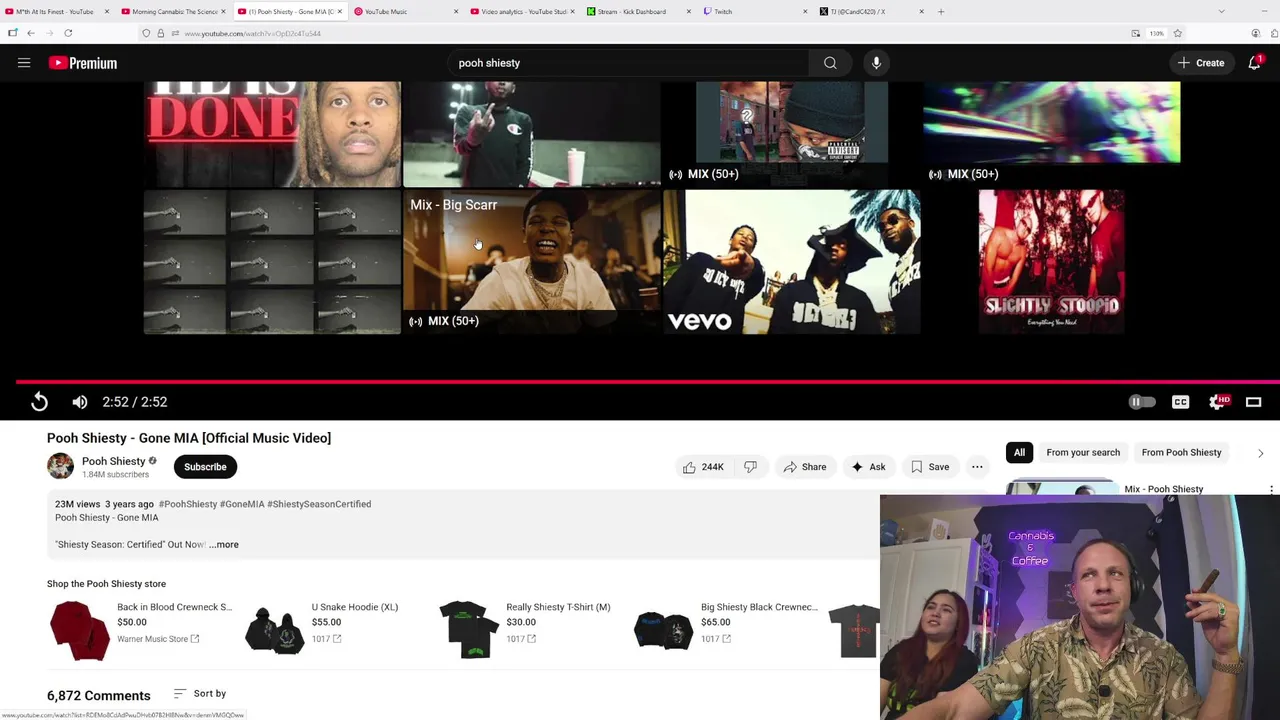The height and width of the screenshot is (720, 1280).
Task: Play the vevo endscreen suggestion
Action: (x=791, y=262)
